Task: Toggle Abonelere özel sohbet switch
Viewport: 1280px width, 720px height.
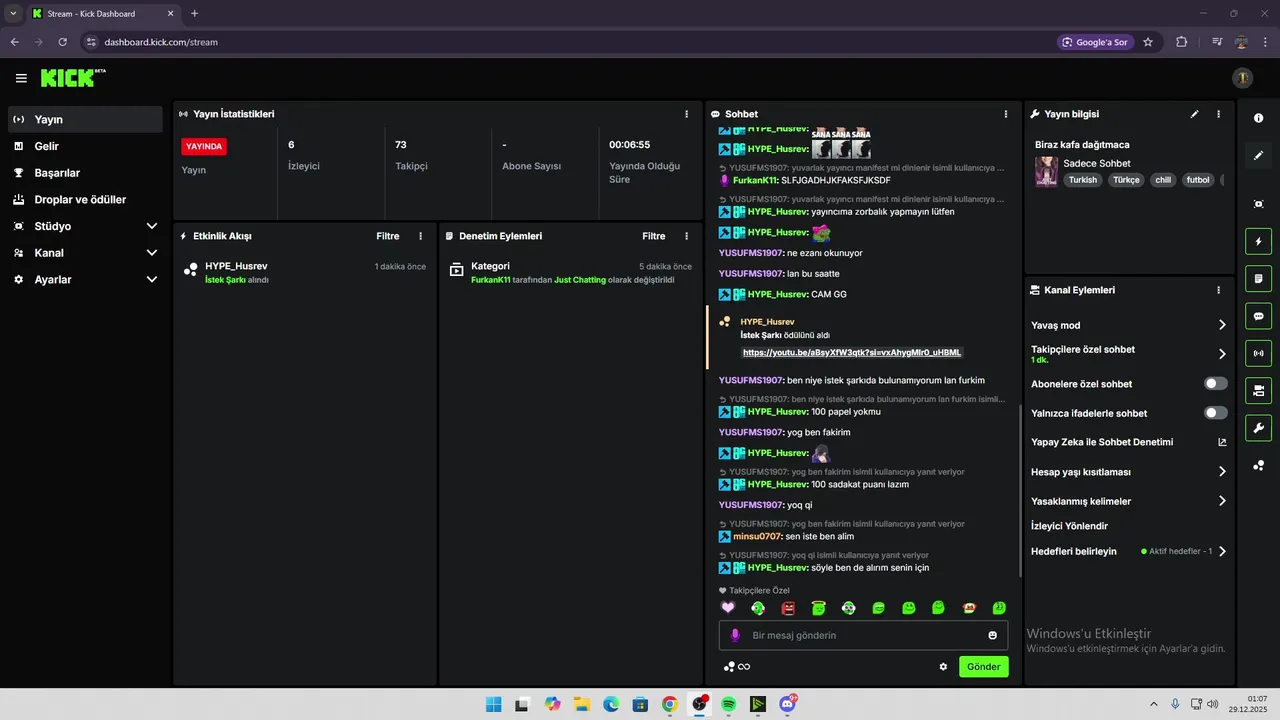Action: coord(1216,384)
